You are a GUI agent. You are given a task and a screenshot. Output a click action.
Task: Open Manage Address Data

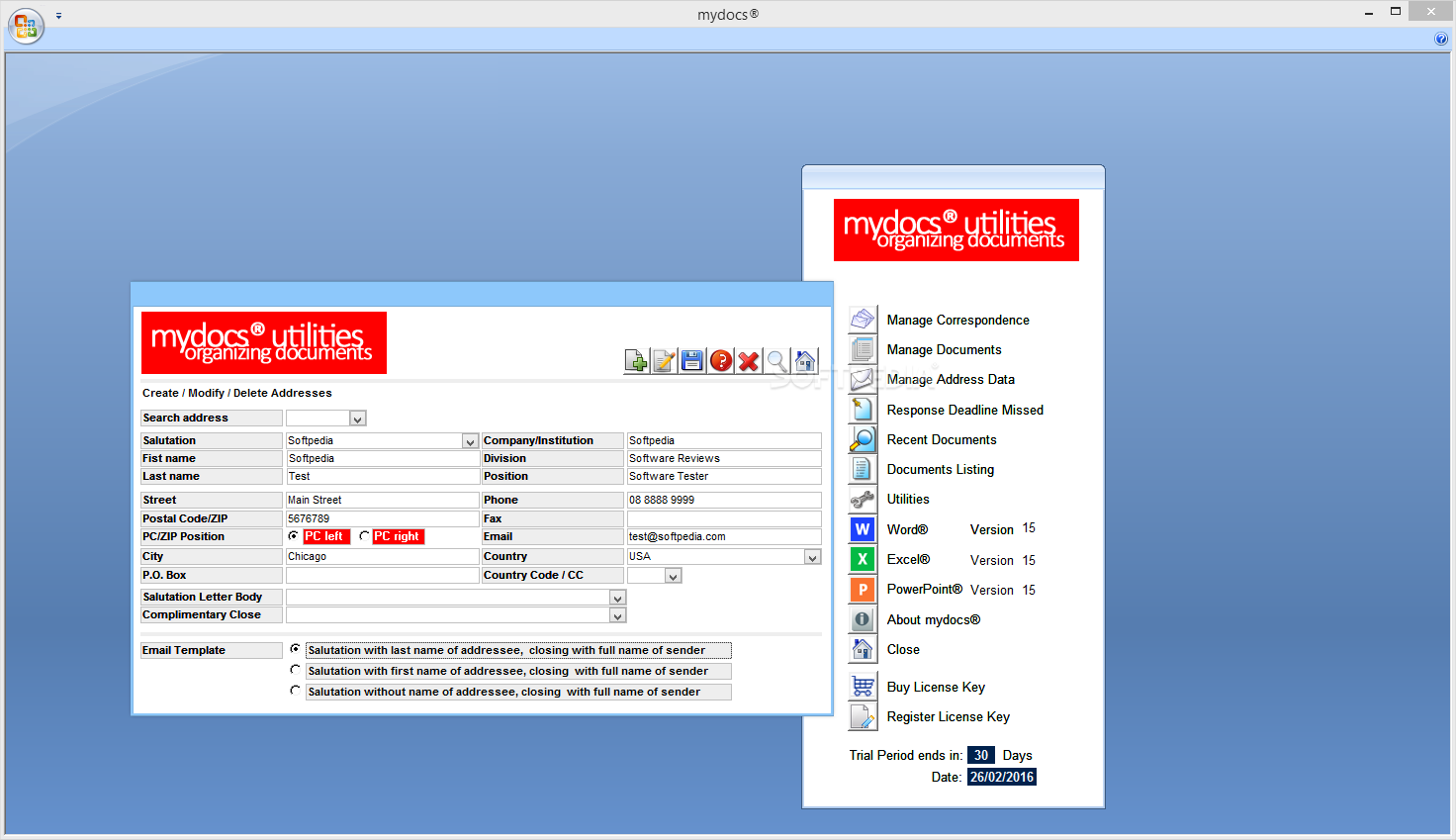[x=951, y=379]
